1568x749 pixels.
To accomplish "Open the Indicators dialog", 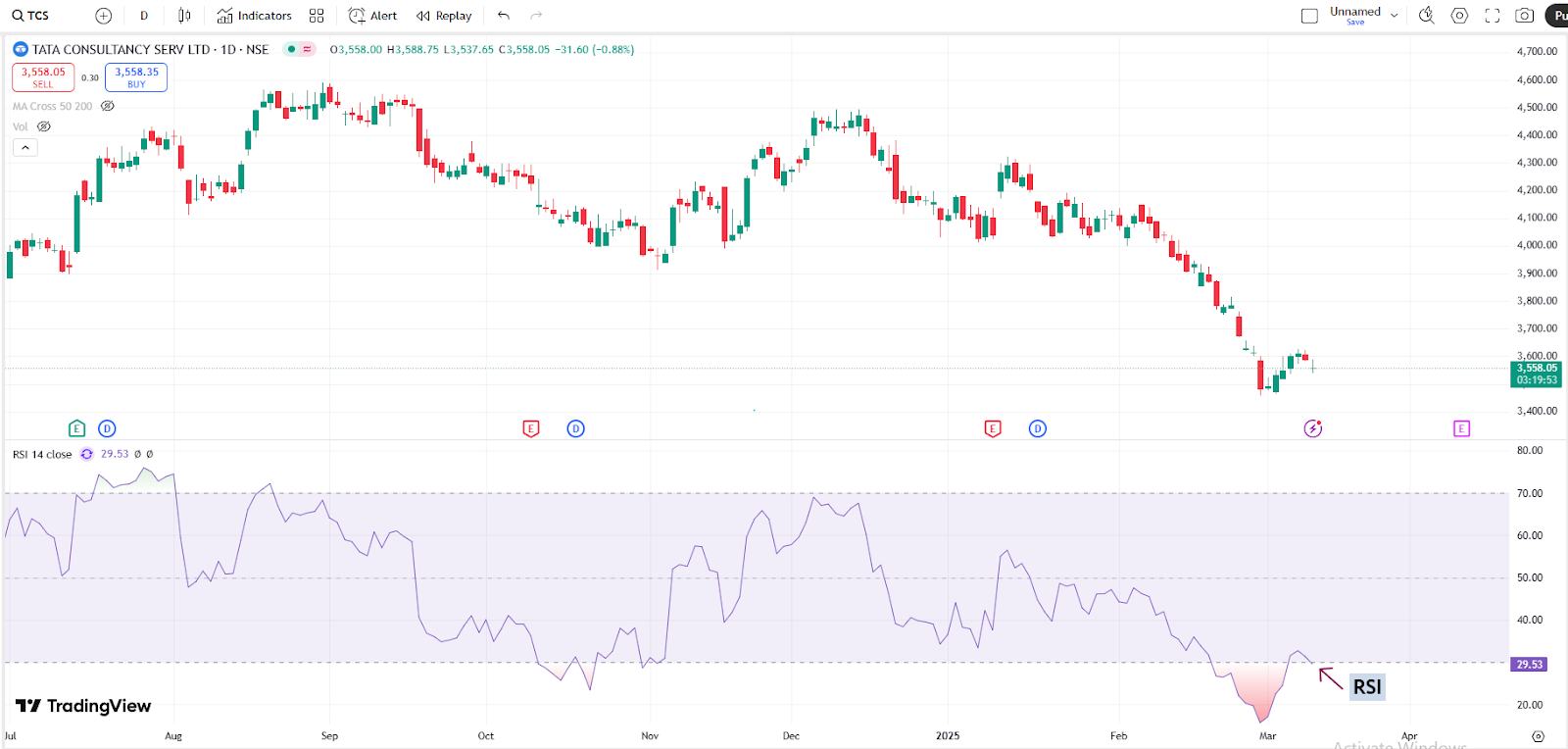I will tap(254, 16).
